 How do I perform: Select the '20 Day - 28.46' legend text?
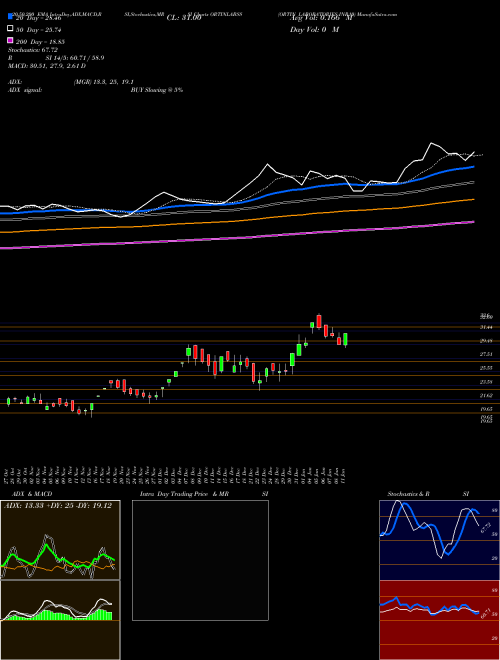39,18
